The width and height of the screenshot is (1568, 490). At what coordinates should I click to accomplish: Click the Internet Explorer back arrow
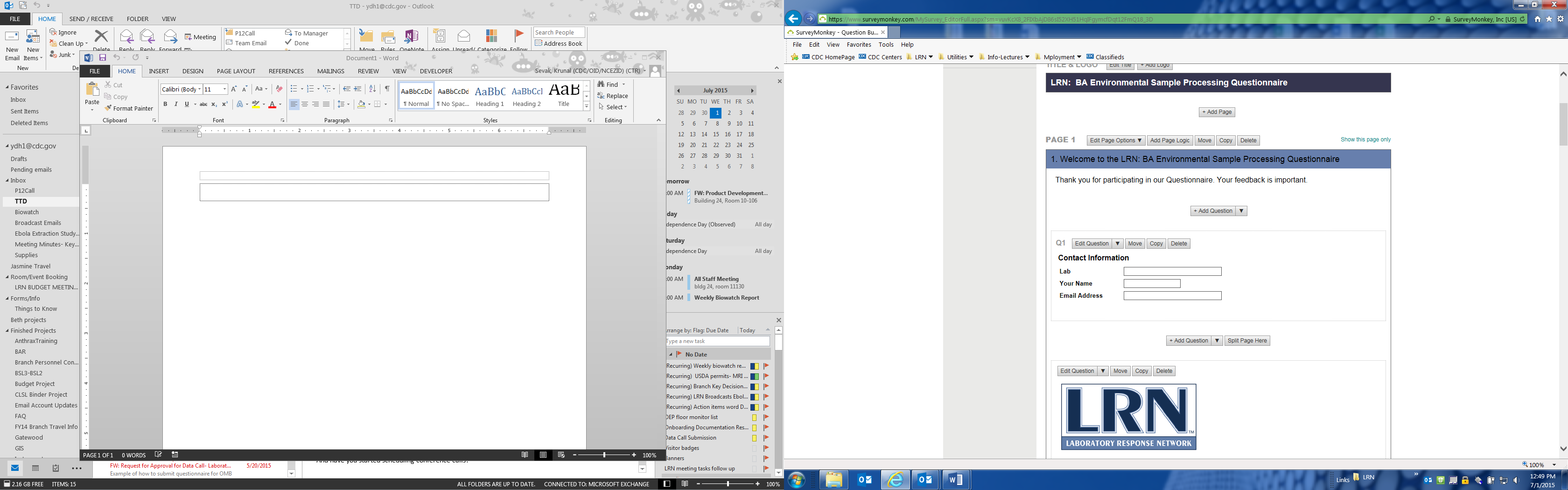[x=793, y=19]
